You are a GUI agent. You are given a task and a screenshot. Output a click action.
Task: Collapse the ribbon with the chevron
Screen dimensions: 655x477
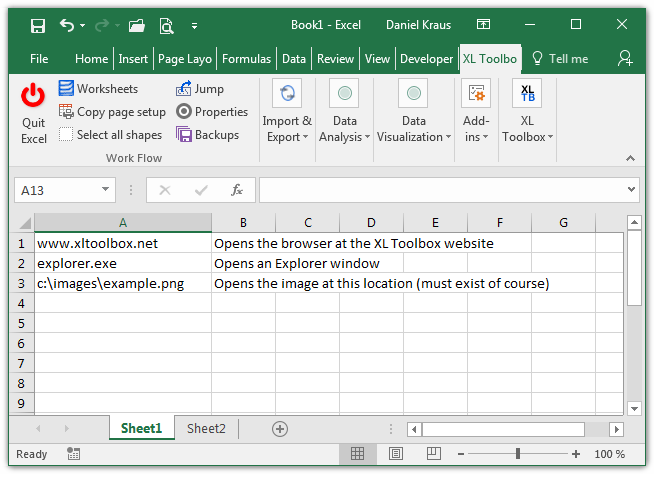(630, 158)
